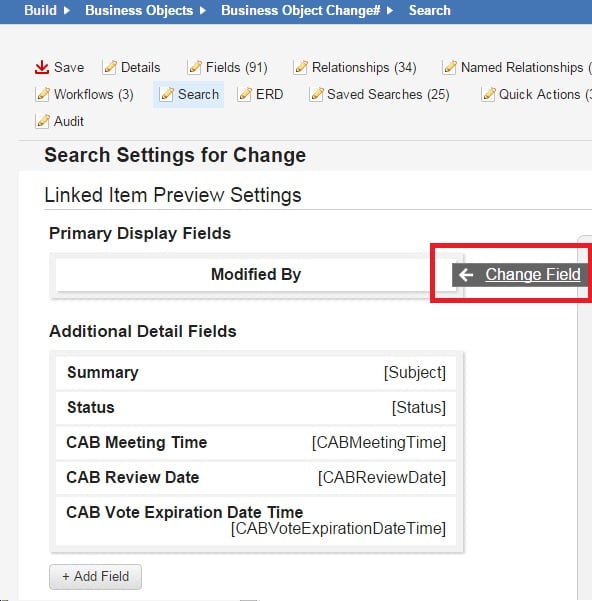The height and width of the screenshot is (601, 592).
Task: Click the left arrow icon on Change Field
Action: tap(466, 274)
